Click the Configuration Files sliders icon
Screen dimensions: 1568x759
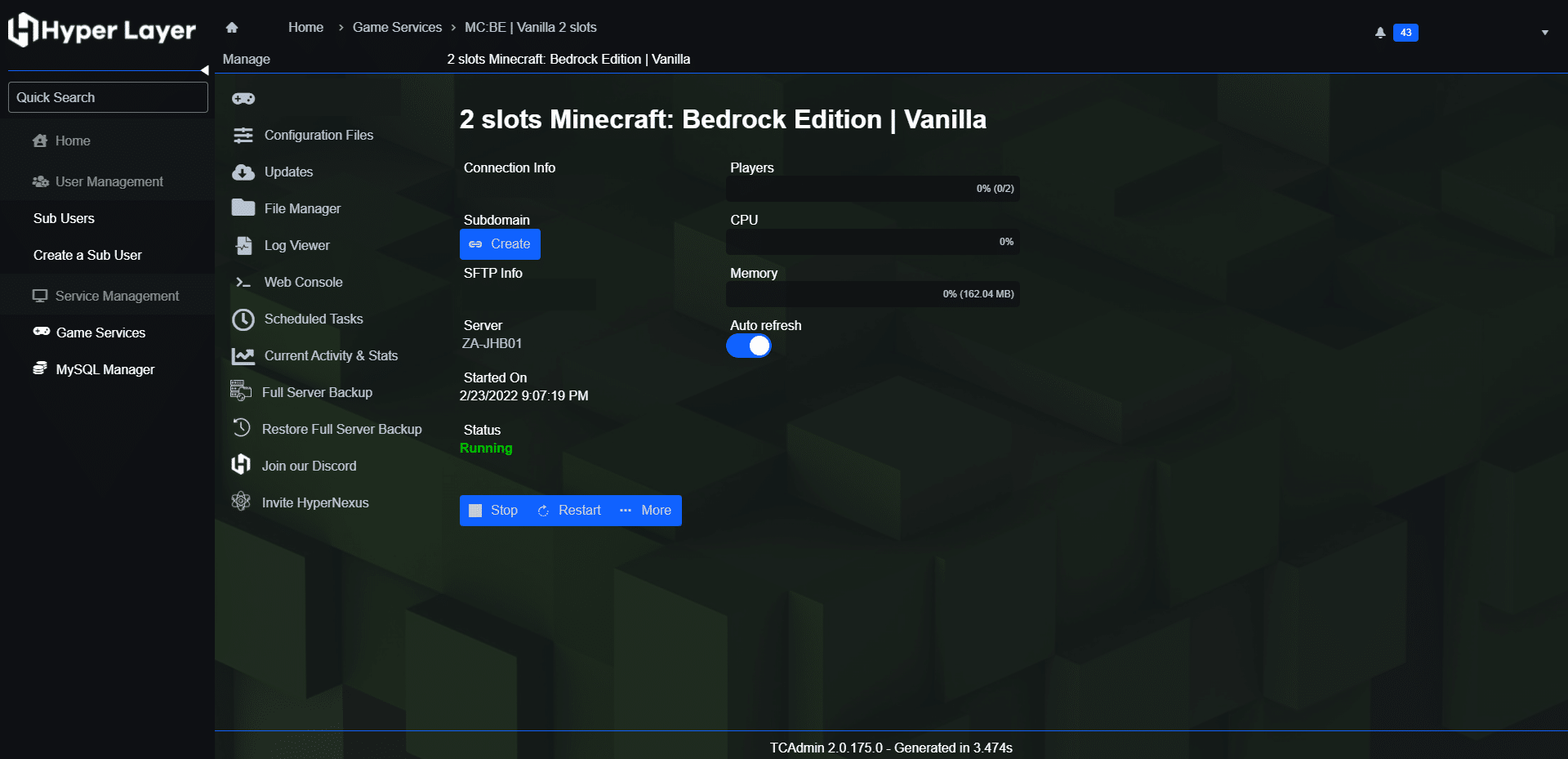click(243, 136)
